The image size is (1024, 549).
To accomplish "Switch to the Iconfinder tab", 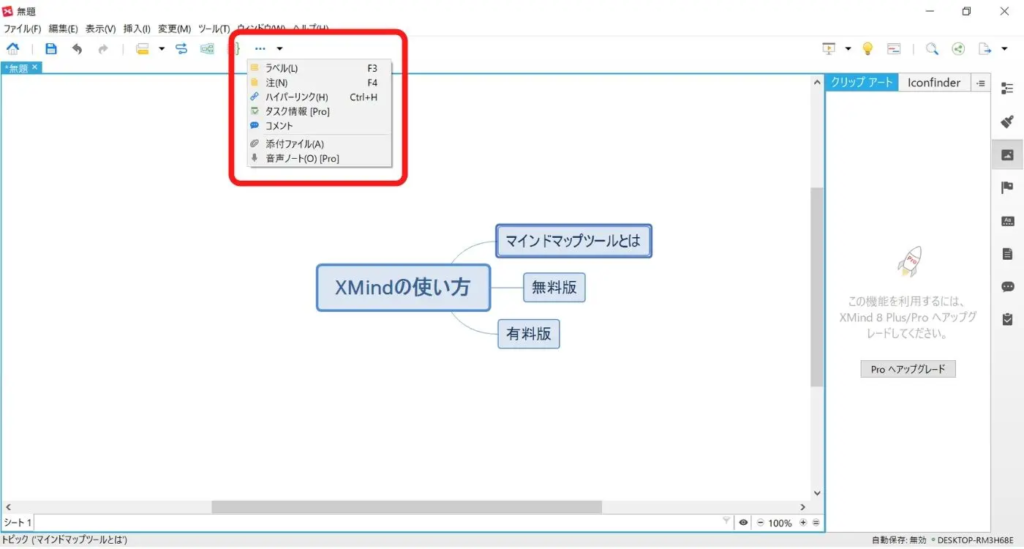I will point(933,83).
